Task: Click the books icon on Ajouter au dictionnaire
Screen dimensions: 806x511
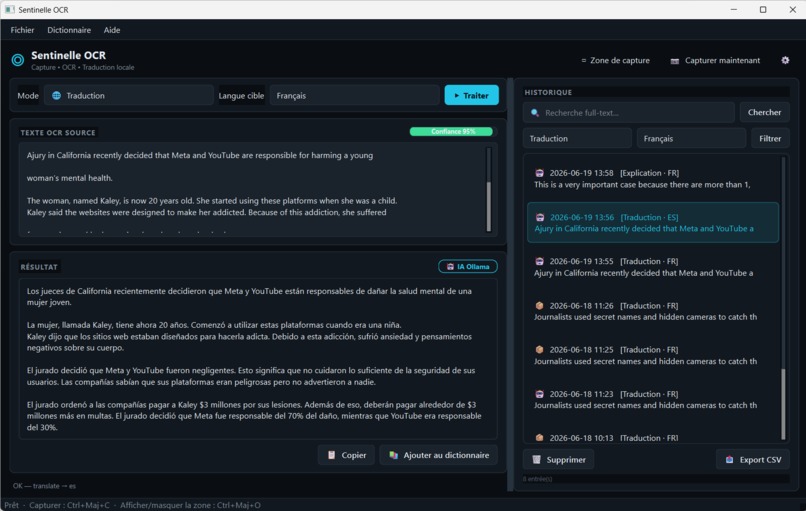Action: (x=393, y=455)
